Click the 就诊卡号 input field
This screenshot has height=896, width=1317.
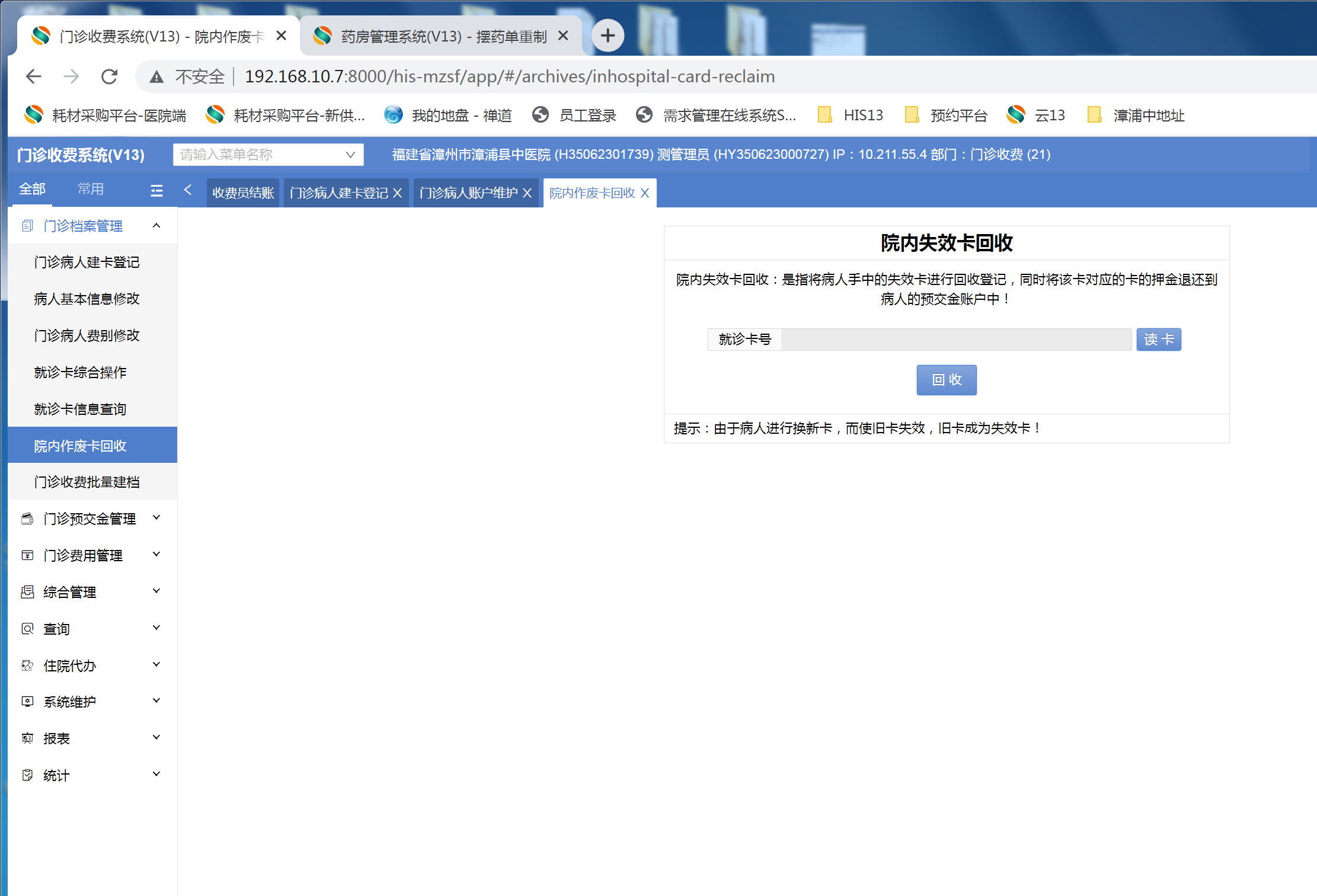956,340
